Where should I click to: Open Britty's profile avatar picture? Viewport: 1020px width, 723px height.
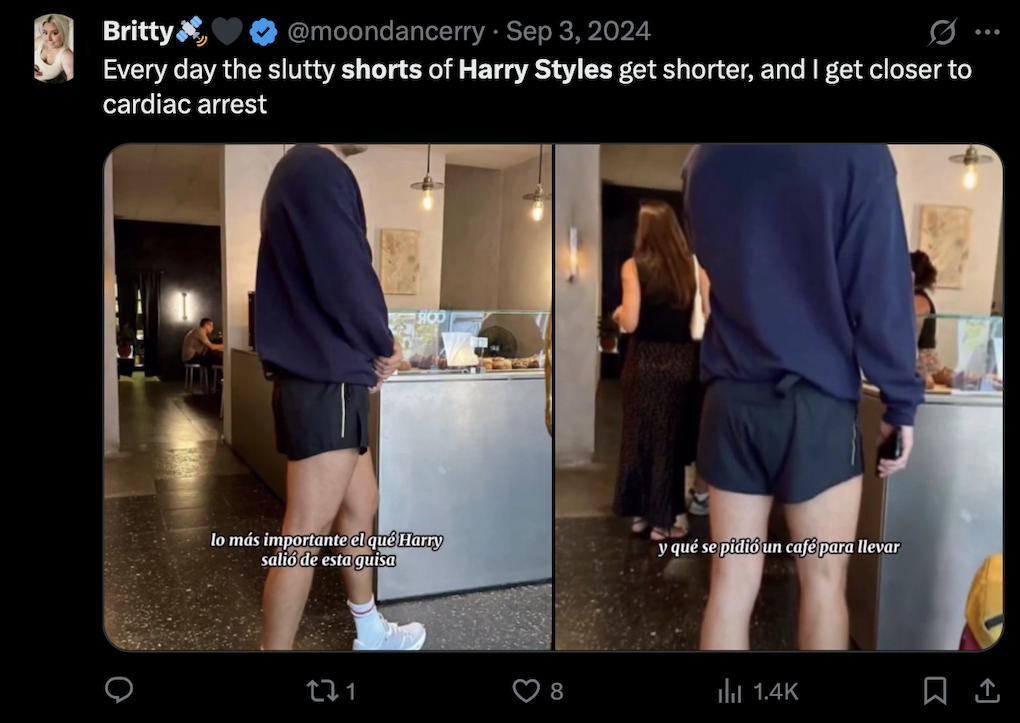coord(53,48)
